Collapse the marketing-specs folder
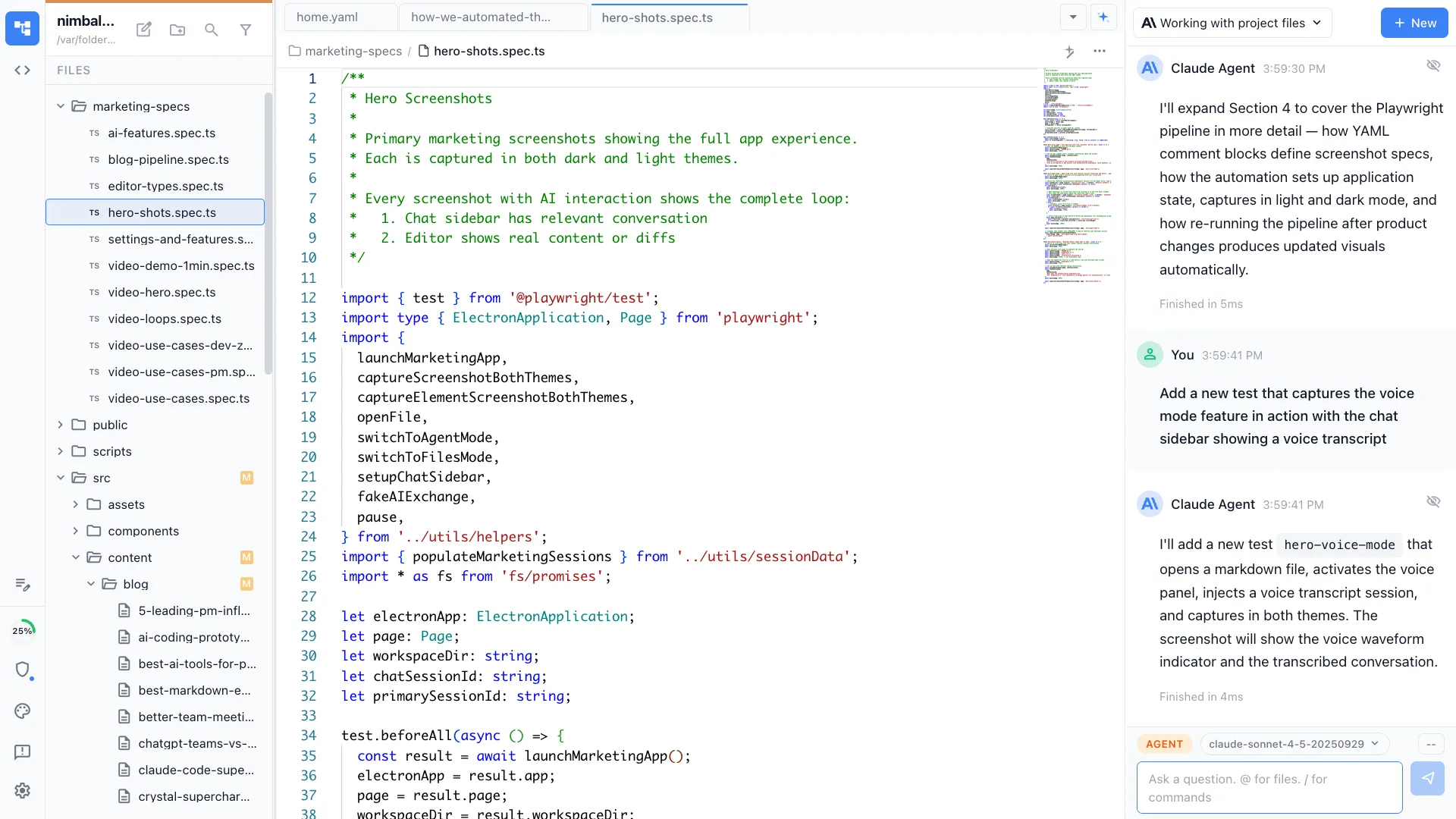The width and height of the screenshot is (1456, 819). (x=61, y=106)
